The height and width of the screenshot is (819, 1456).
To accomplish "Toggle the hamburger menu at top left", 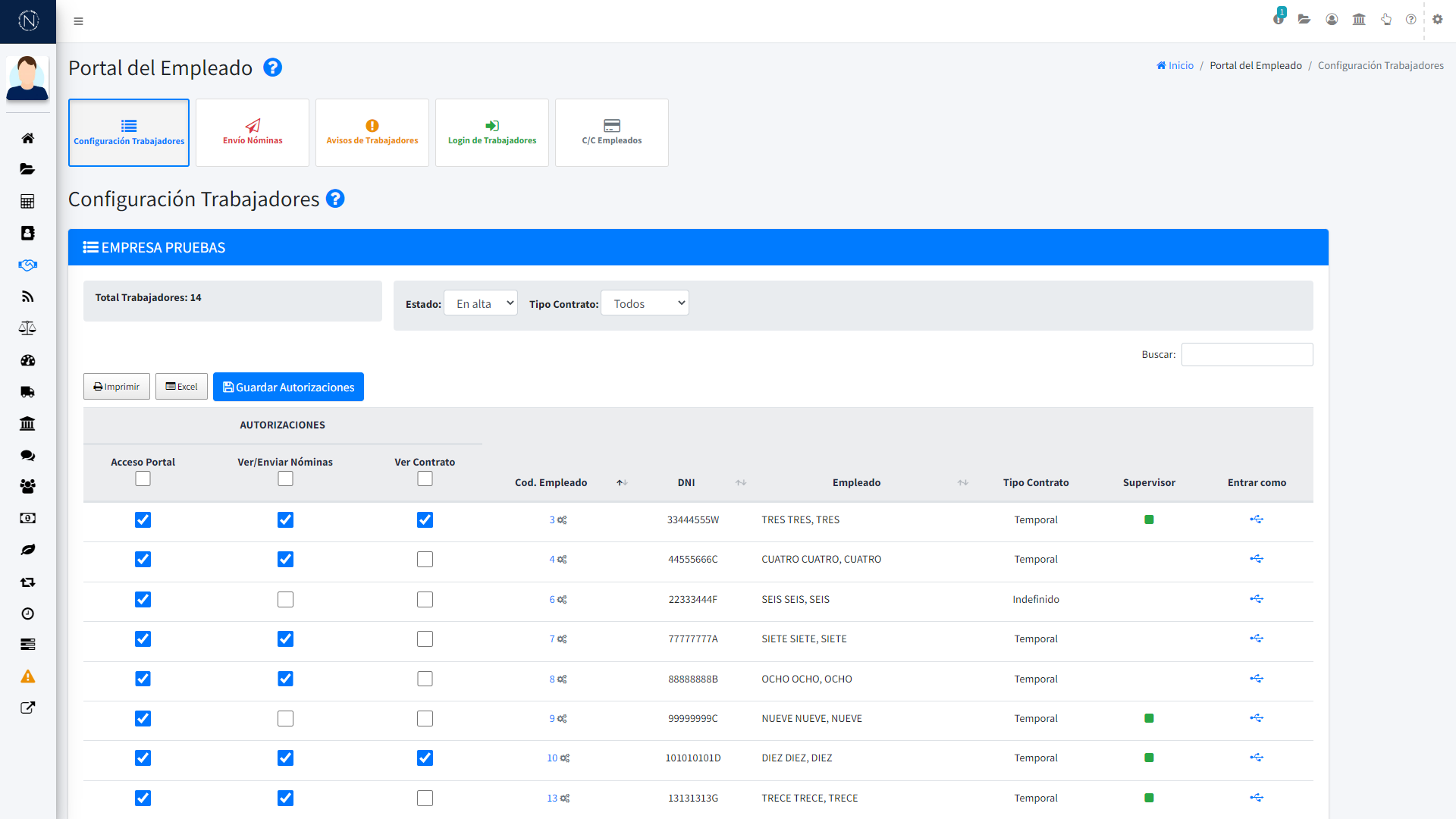I will point(78,20).
